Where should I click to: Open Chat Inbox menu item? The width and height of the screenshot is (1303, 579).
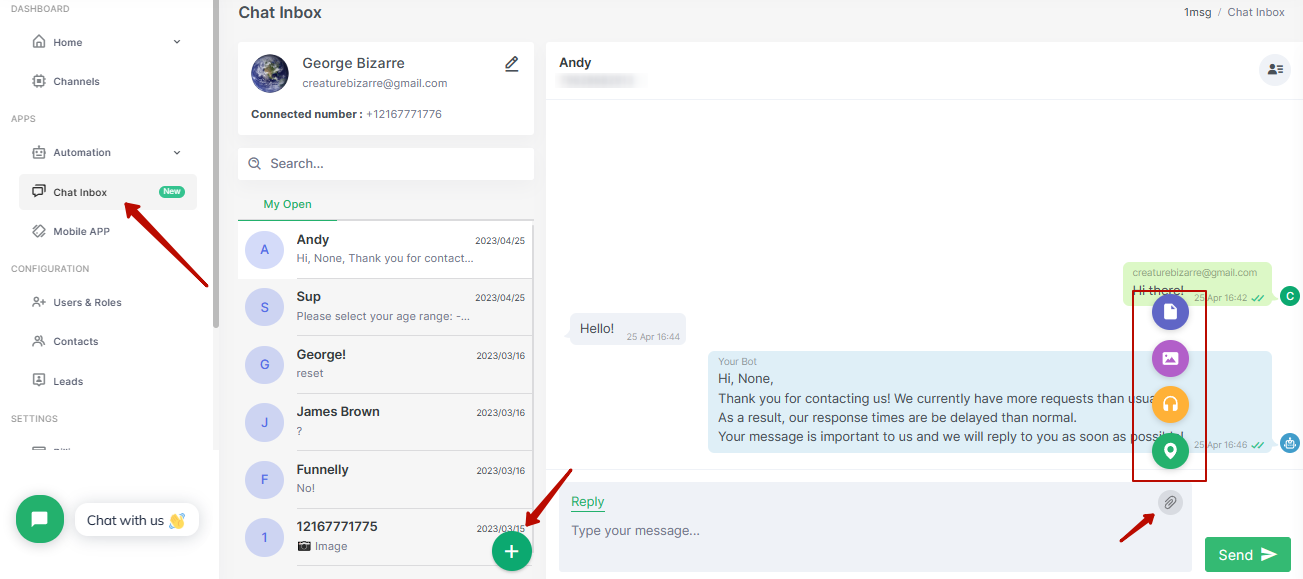(x=108, y=192)
